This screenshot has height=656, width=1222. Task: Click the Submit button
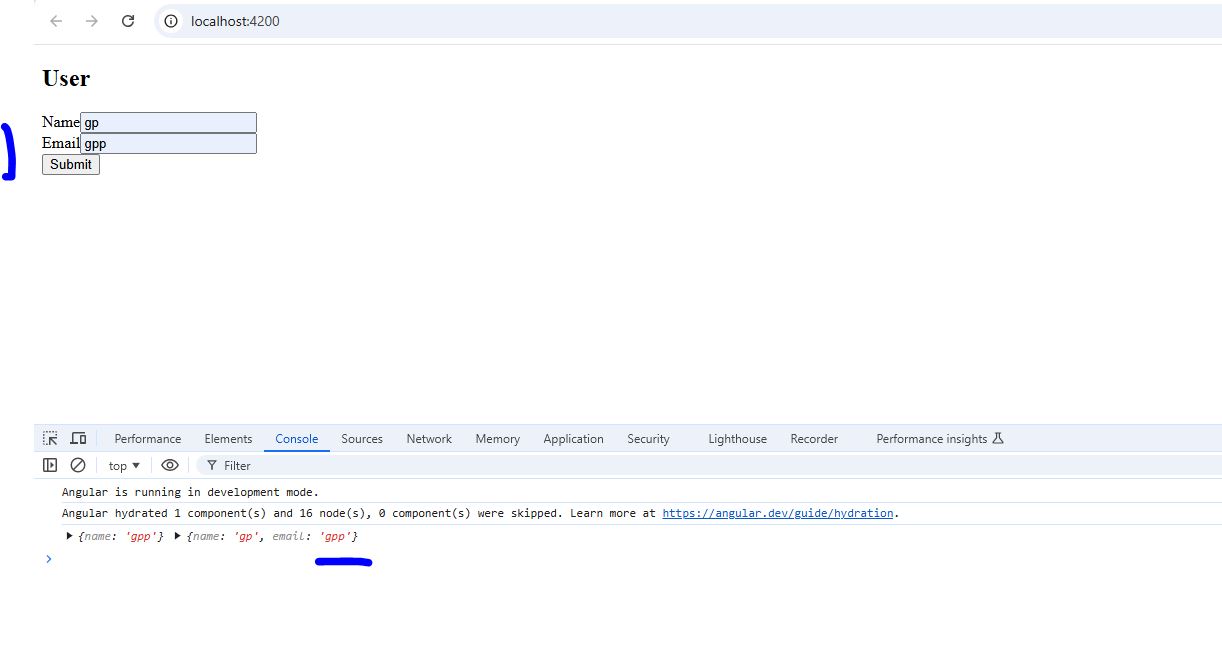(71, 165)
